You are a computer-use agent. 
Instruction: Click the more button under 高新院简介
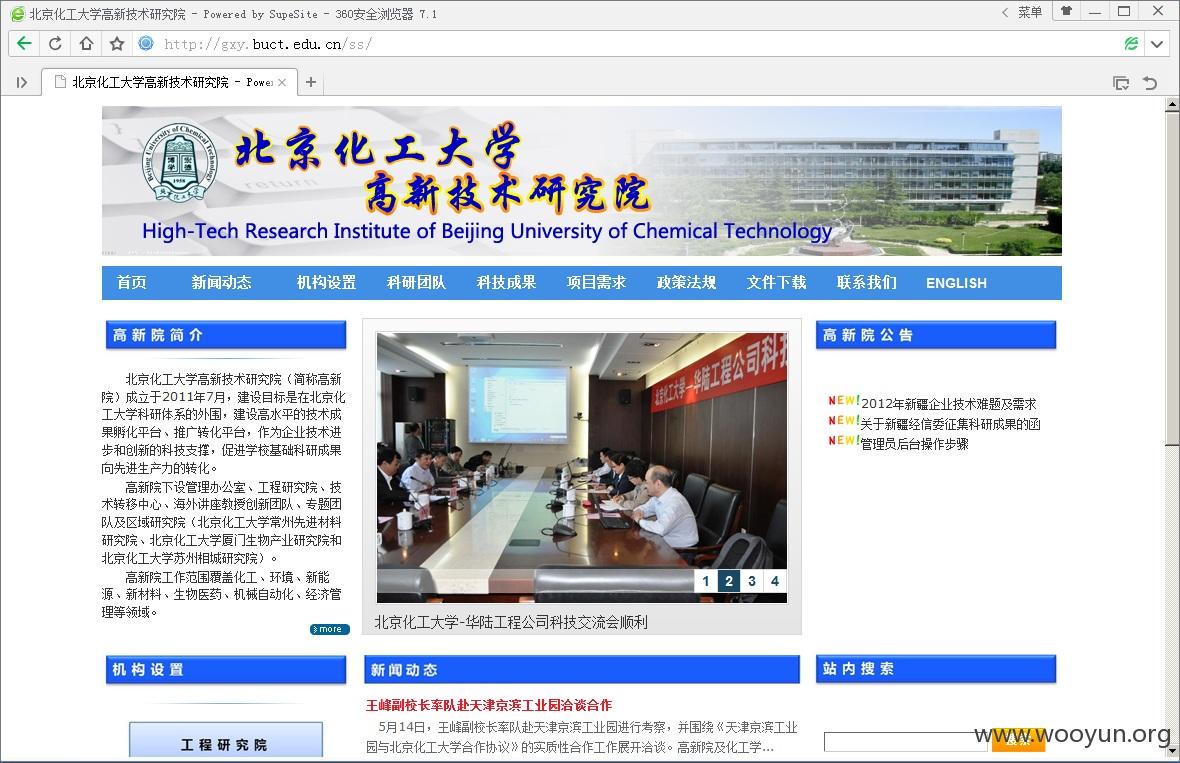(330, 629)
